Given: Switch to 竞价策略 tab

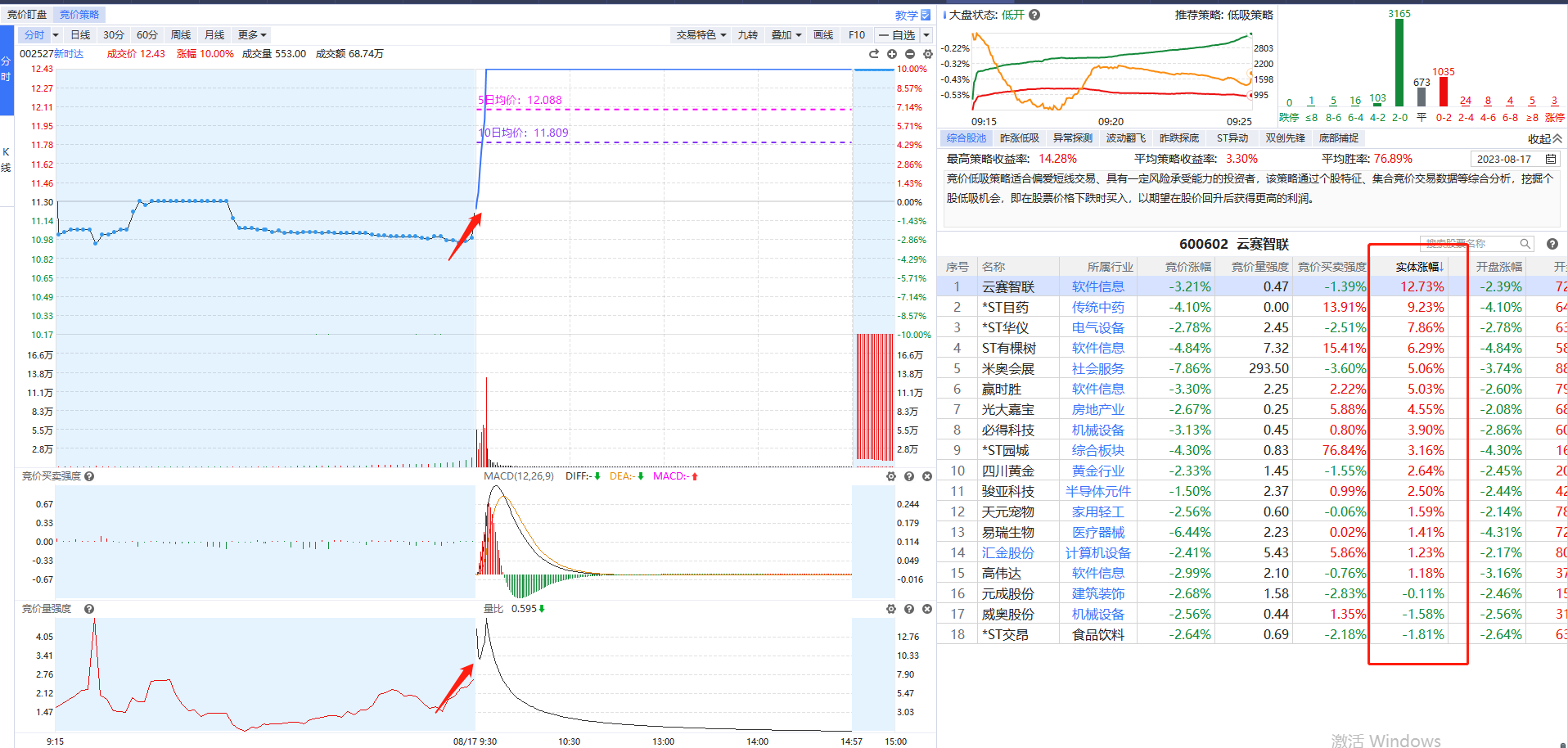Looking at the screenshot, I should click(79, 15).
